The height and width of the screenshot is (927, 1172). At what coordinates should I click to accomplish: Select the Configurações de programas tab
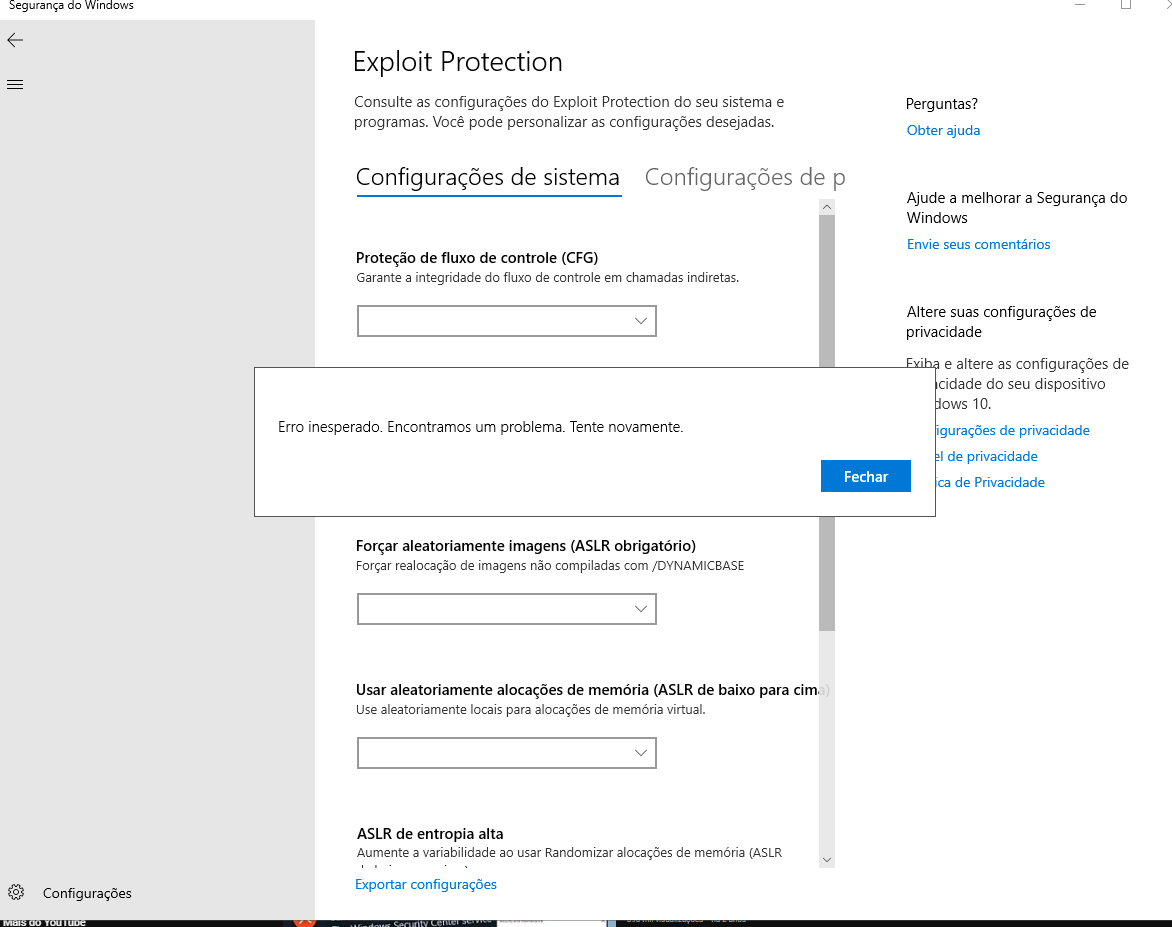[744, 178]
